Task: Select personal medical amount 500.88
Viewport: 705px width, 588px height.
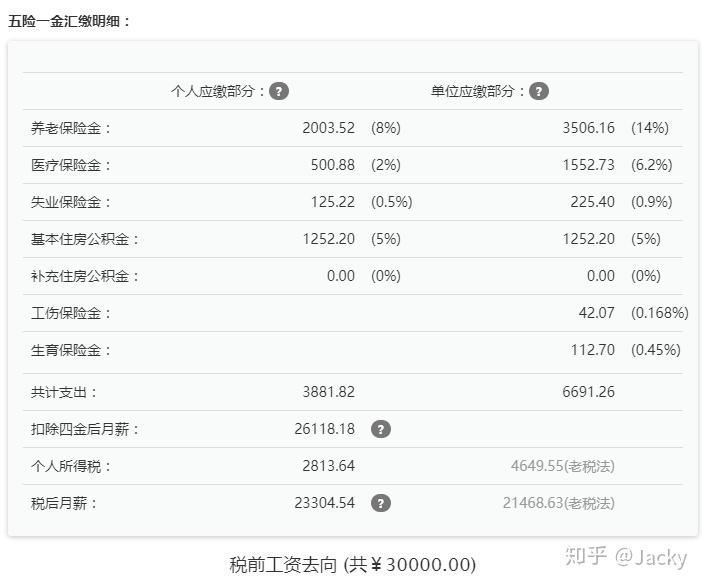Action: [x=333, y=165]
